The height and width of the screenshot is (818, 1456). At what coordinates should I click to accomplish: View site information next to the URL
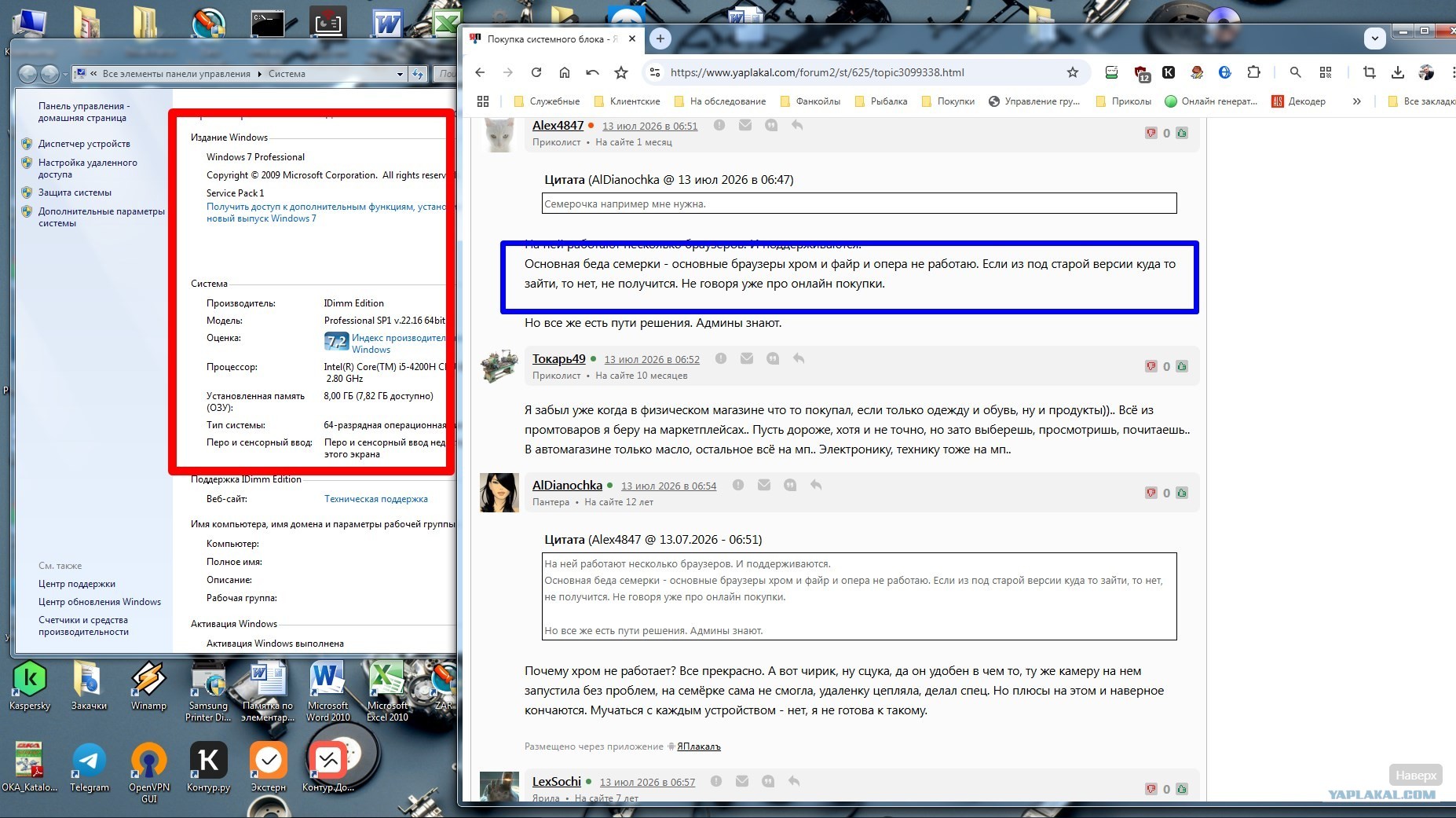653,72
